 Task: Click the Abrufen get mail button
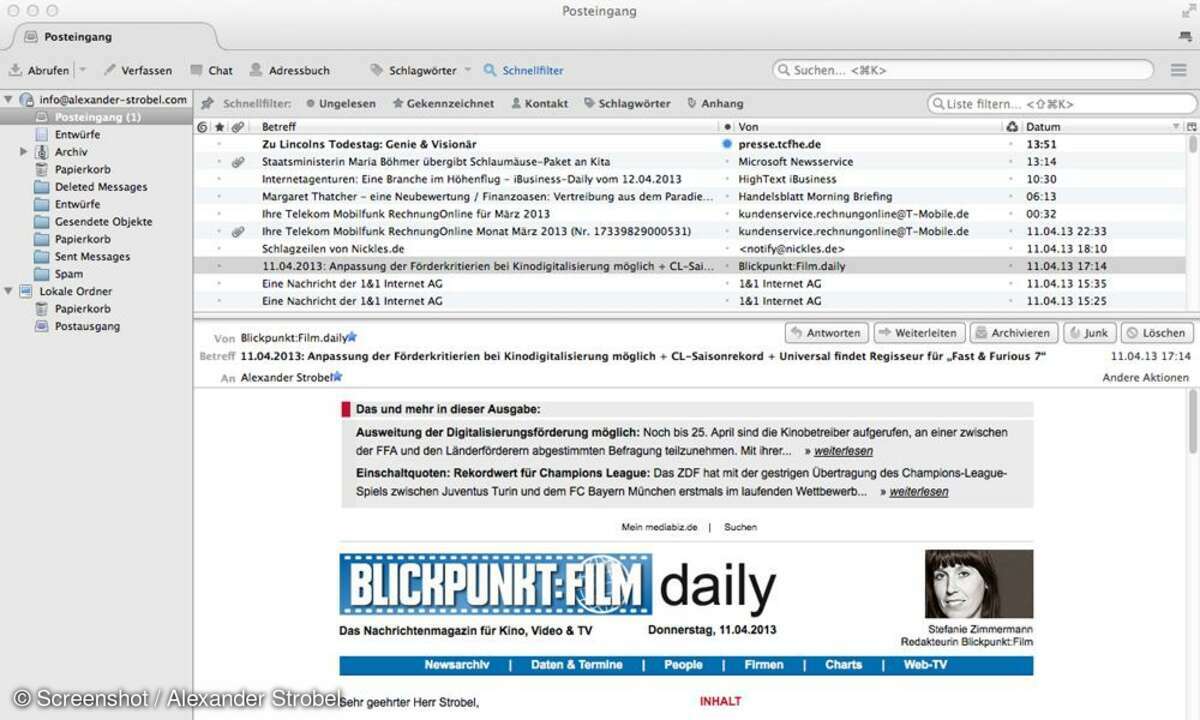[x=40, y=70]
